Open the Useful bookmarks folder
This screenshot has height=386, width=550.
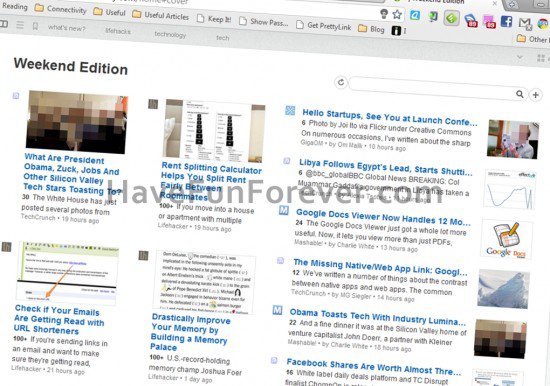coord(109,12)
